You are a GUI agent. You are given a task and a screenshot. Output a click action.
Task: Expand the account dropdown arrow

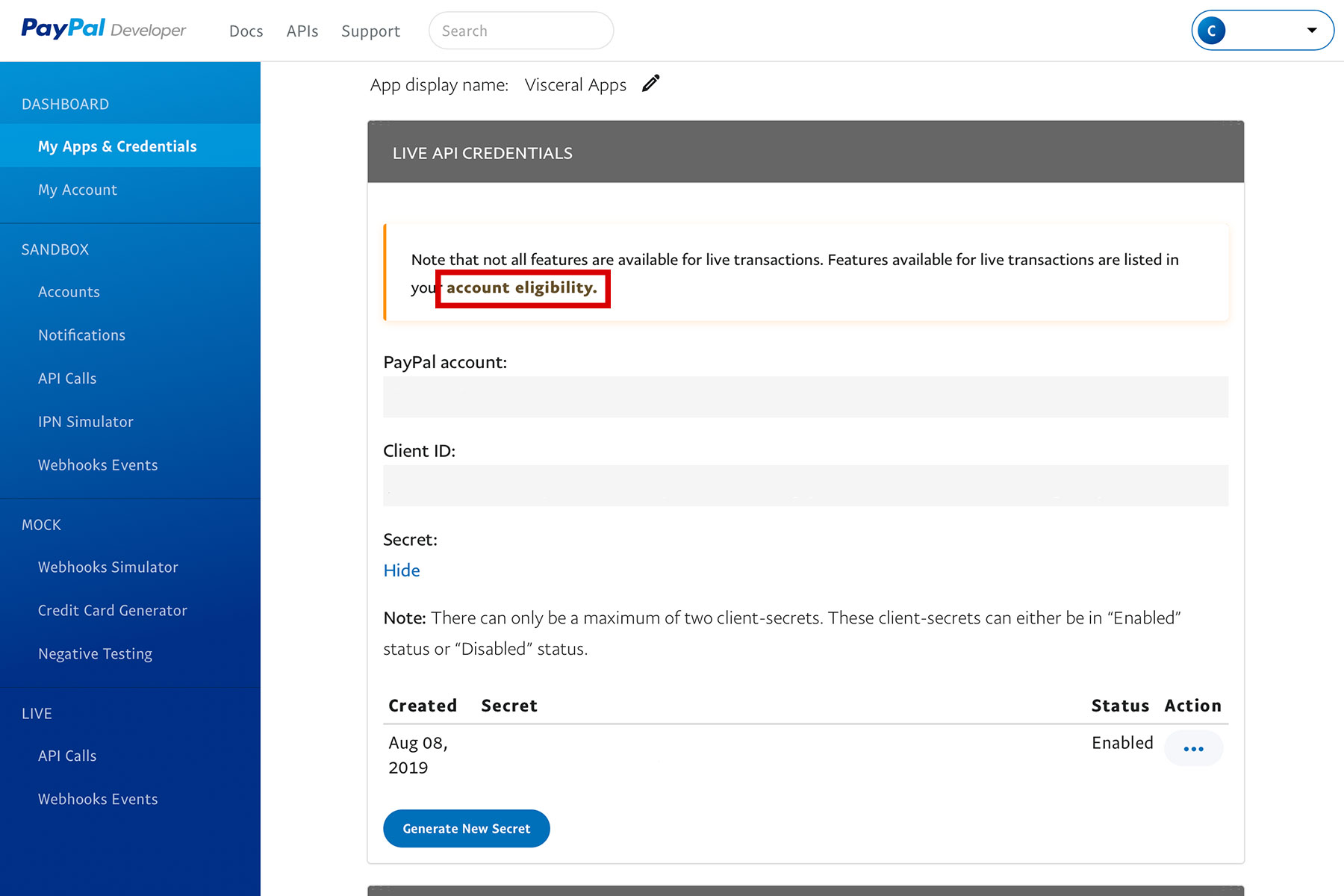[x=1312, y=31]
